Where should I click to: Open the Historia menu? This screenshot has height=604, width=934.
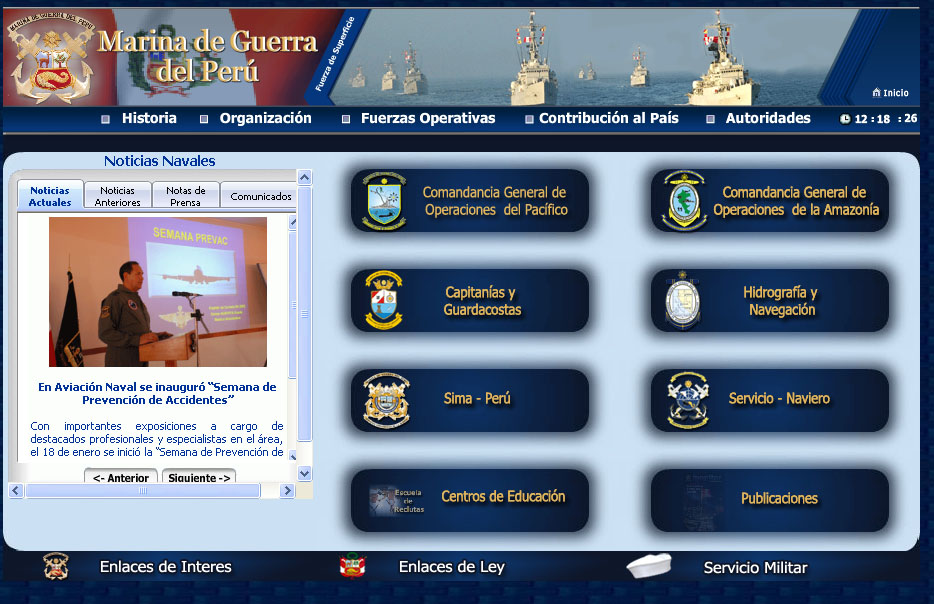[149, 118]
